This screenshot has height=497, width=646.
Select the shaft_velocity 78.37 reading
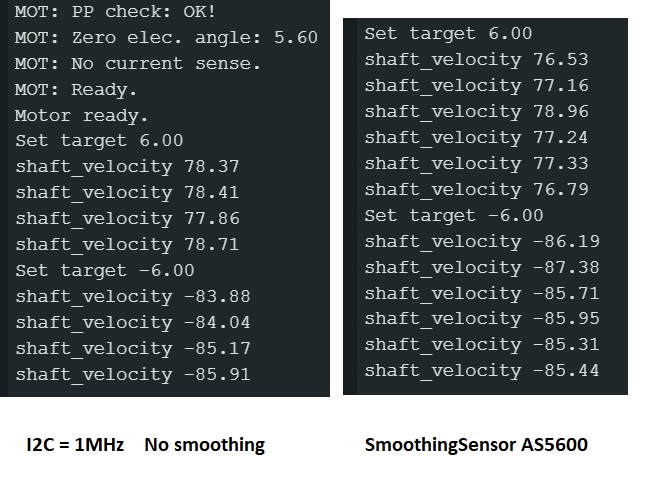[128, 167]
